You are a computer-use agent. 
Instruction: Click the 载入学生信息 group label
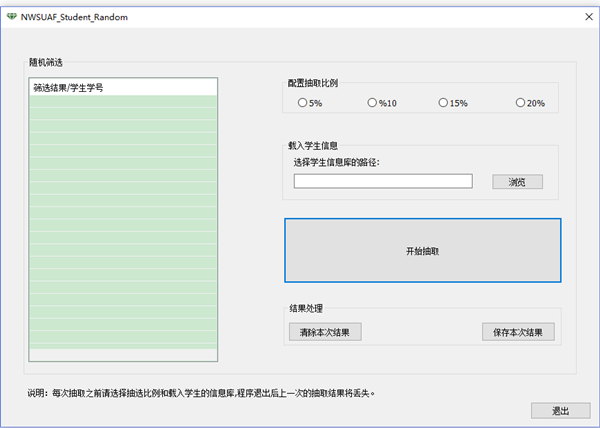click(313, 145)
